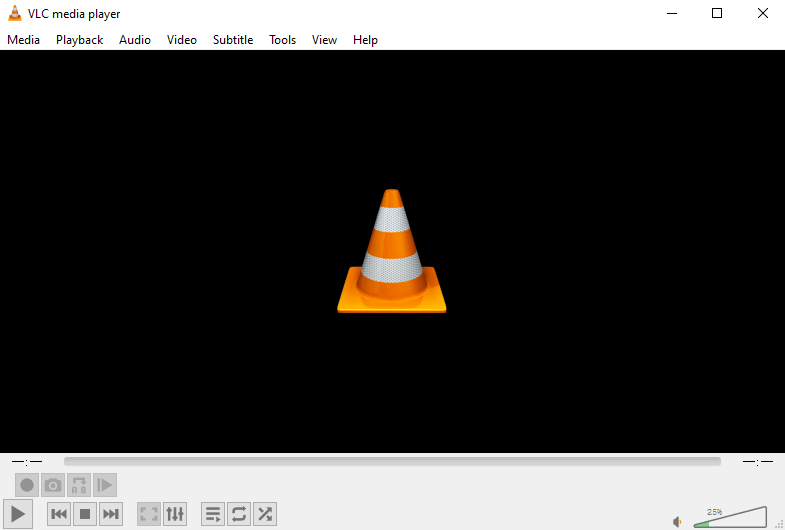Click the elapsed time label on left
The height and width of the screenshot is (530, 785).
[27, 461]
